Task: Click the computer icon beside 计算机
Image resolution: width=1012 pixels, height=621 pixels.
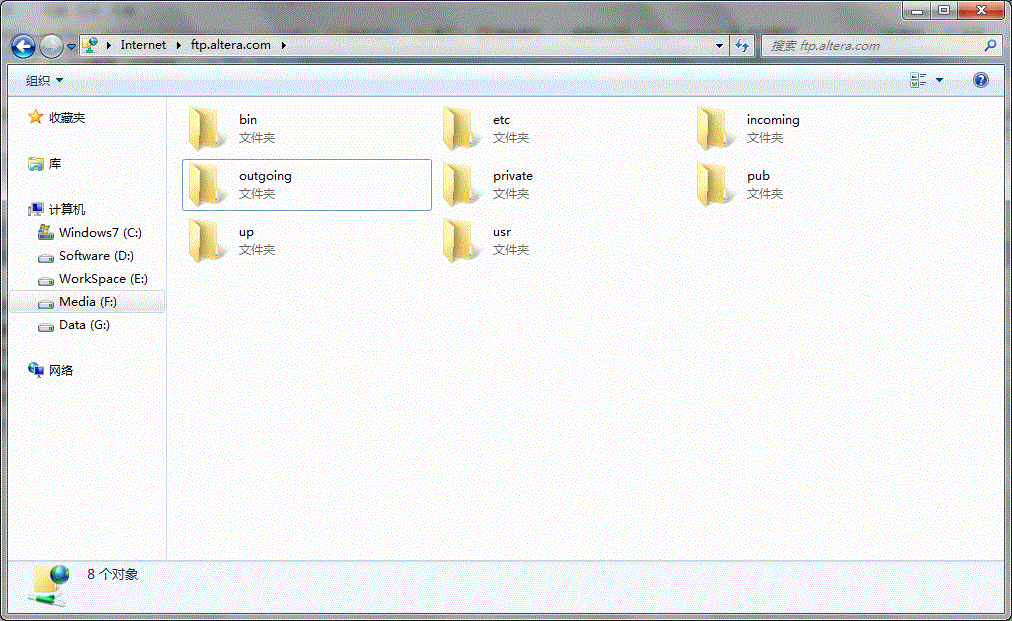Action: coord(35,210)
